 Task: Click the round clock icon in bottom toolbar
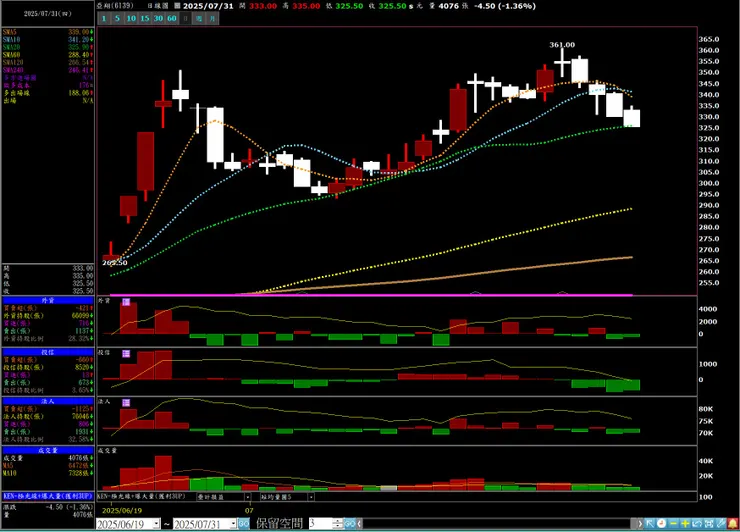click(x=662, y=524)
